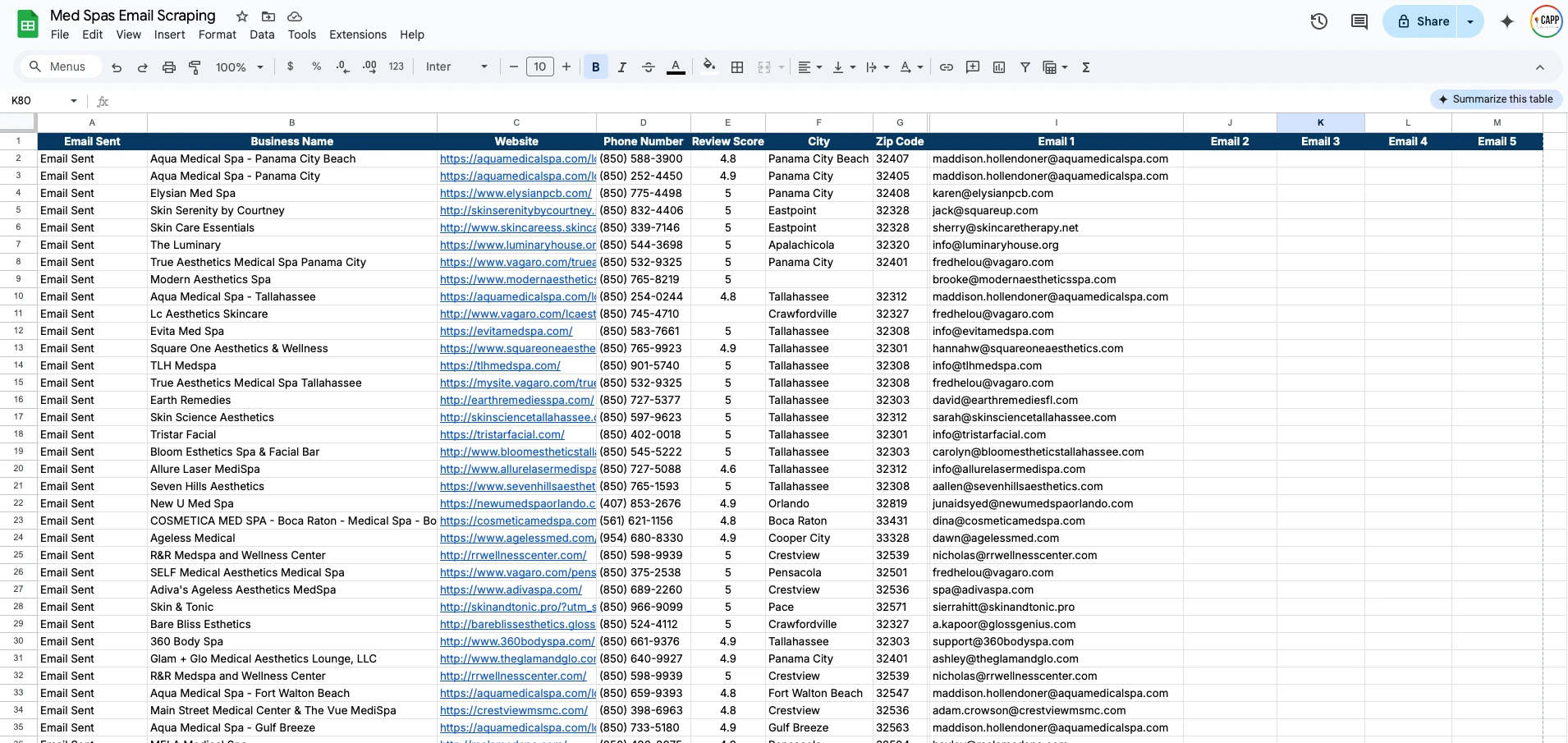Viewport: 1568px width, 743px height.
Task: Open the crestviewmsmc.com link
Action: coord(514,710)
